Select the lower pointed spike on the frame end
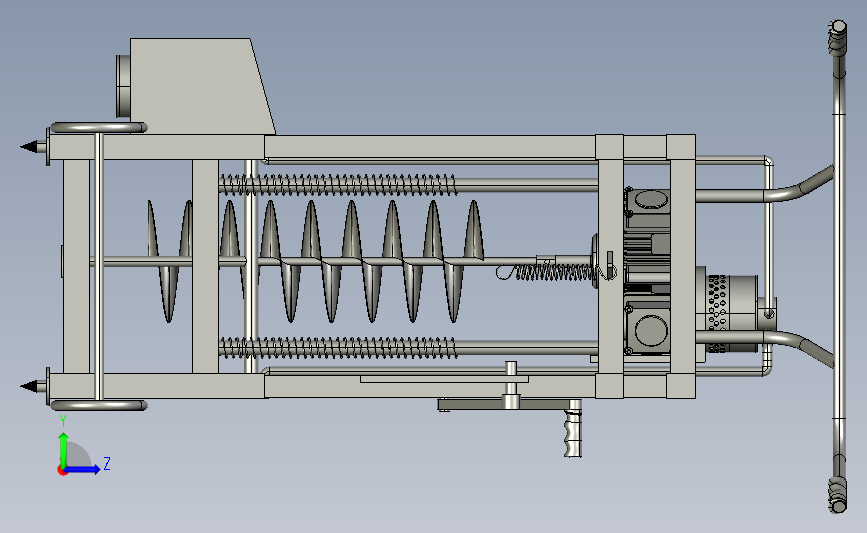 point(34,386)
